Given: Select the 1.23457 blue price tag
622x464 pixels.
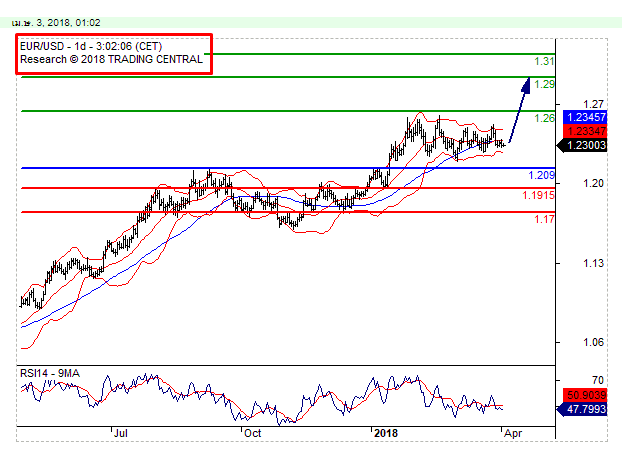Looking at the screenshot, I should (586, 117).
